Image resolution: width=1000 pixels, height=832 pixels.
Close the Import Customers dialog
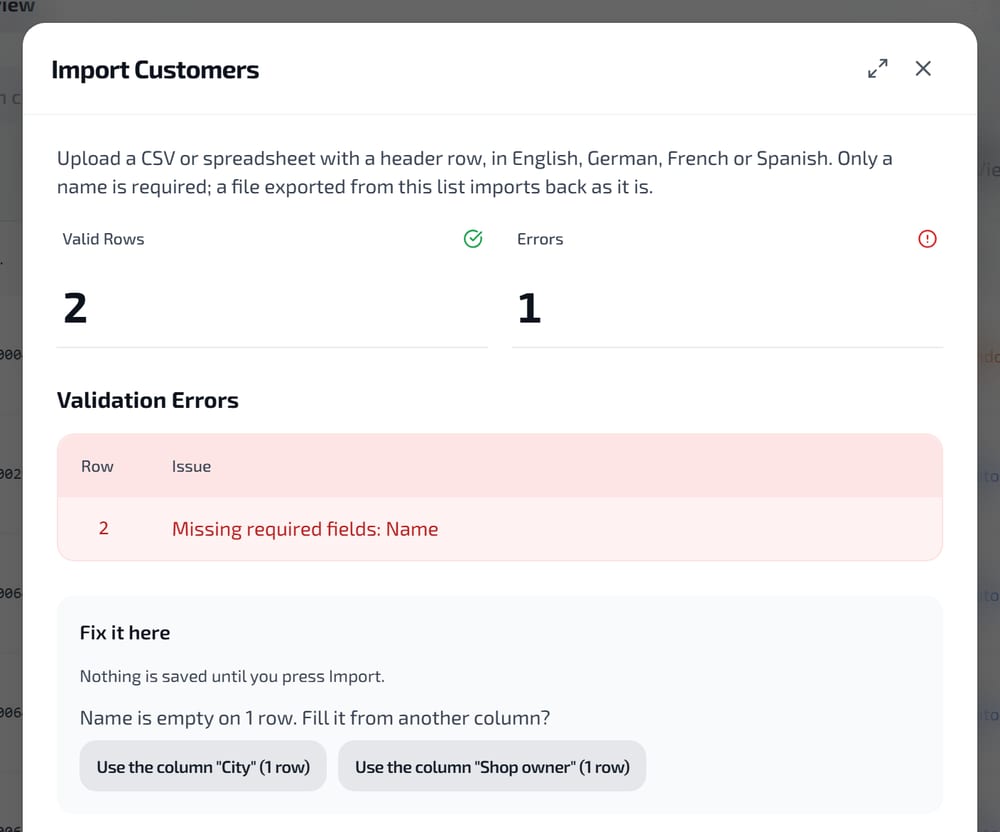[x=923, y=68]
